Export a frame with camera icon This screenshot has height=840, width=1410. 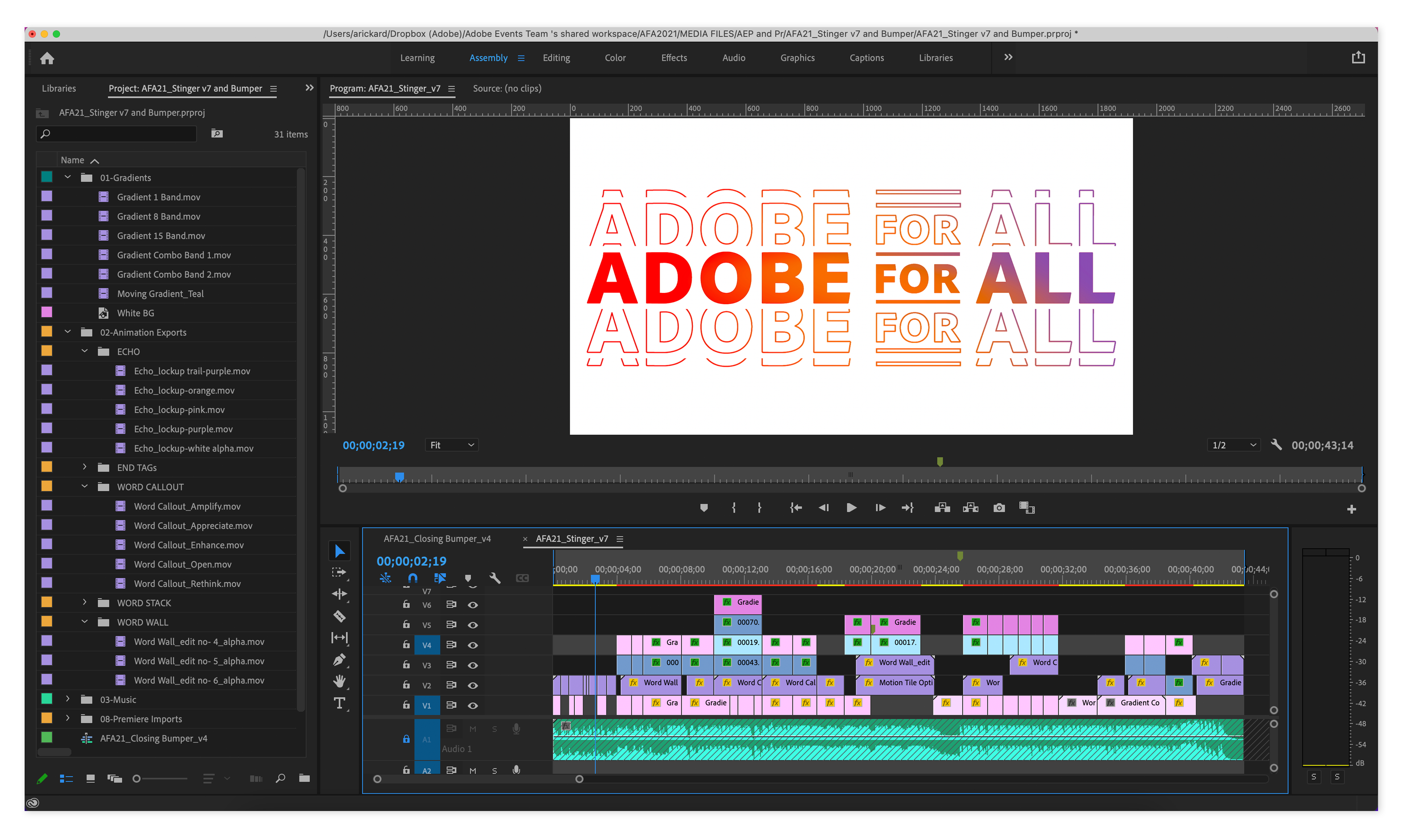(x=999, y=508)
